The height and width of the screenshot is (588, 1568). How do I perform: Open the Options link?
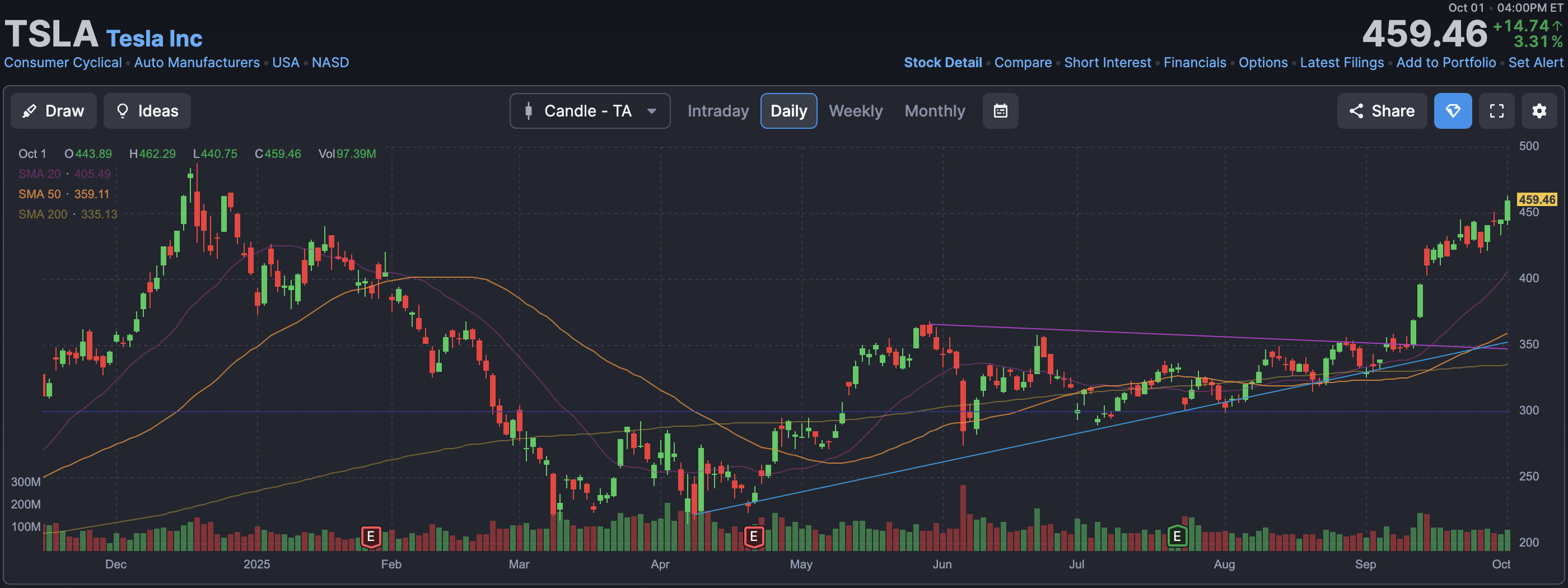(x=1263, y=63)
